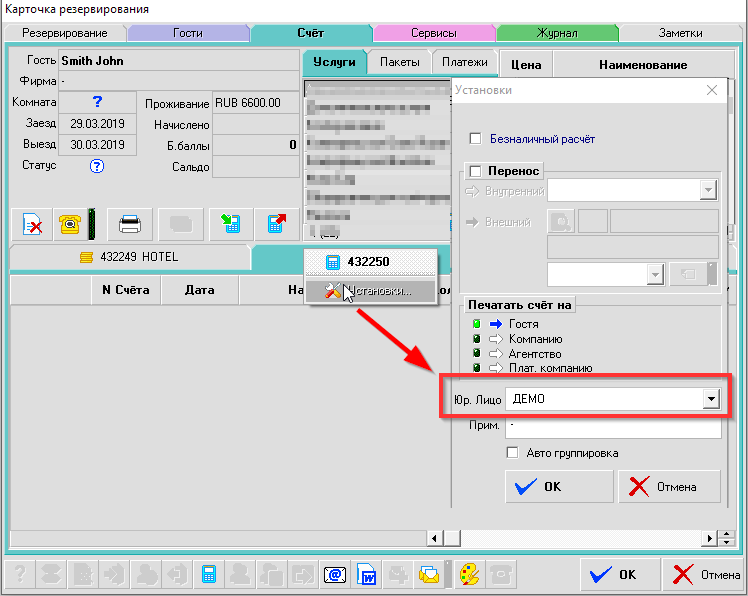
Task: Check the Авто группировка checkbox
Action: [x=513, y=453]
